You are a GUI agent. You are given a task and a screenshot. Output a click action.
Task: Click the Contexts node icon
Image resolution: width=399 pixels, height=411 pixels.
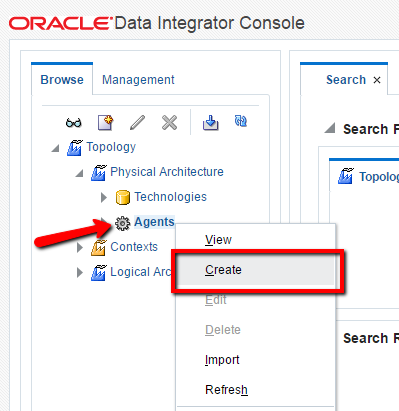click(x=99, y=248)
